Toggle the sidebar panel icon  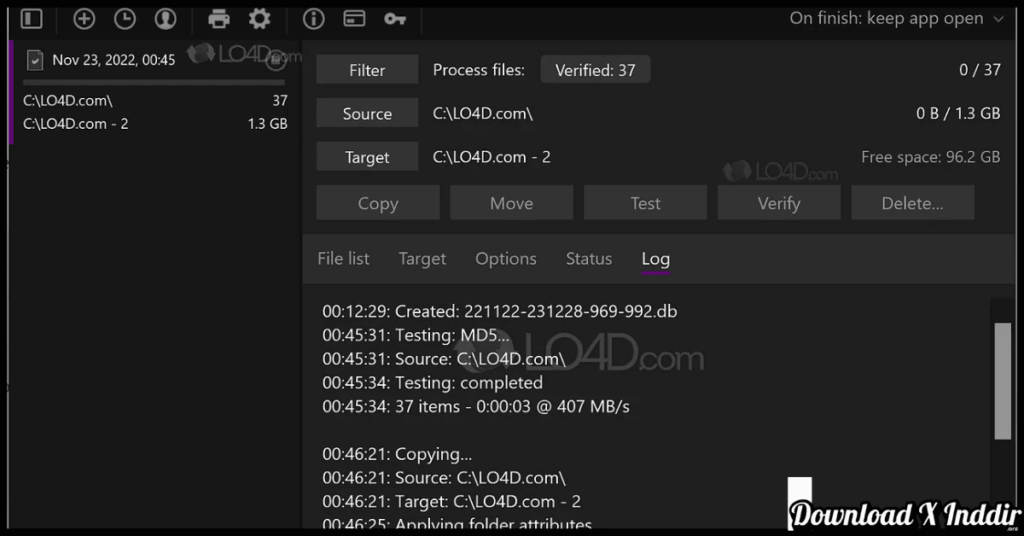coord(32,19)
